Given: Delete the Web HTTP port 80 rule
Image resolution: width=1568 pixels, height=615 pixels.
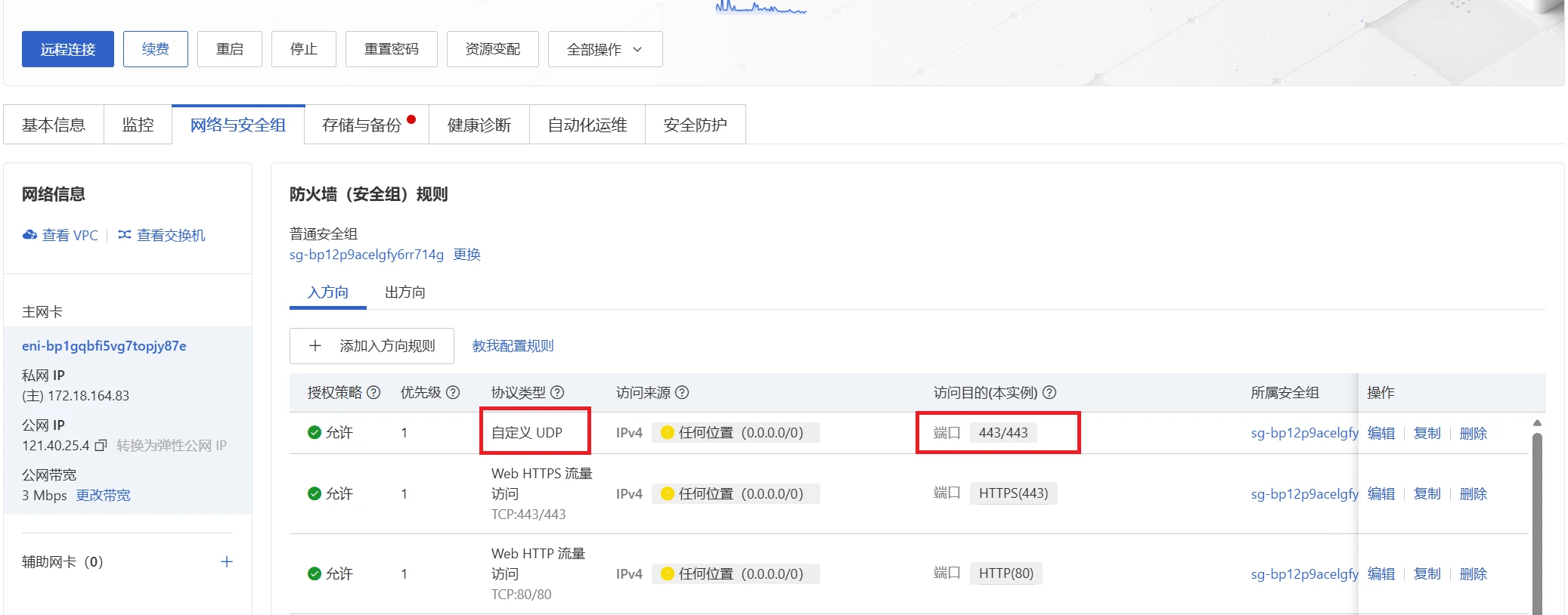Looking at the screenshot, I should 1473,573.
